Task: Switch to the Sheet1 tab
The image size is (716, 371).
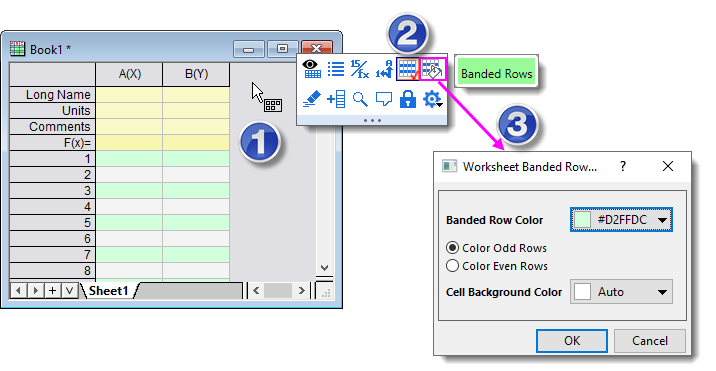Action: click(109, 291)
